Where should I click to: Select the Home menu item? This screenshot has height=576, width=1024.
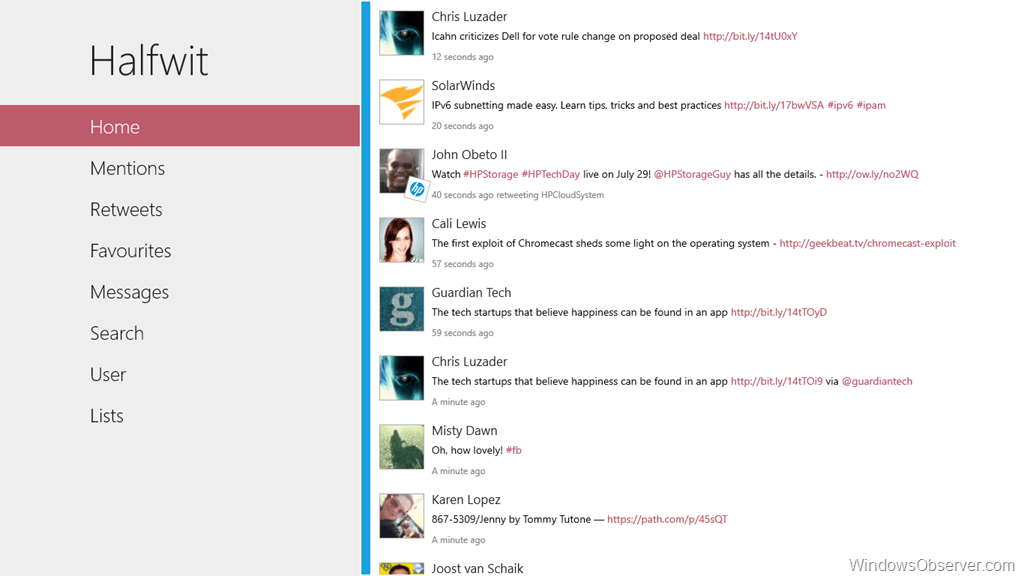(x=180, y=126)
